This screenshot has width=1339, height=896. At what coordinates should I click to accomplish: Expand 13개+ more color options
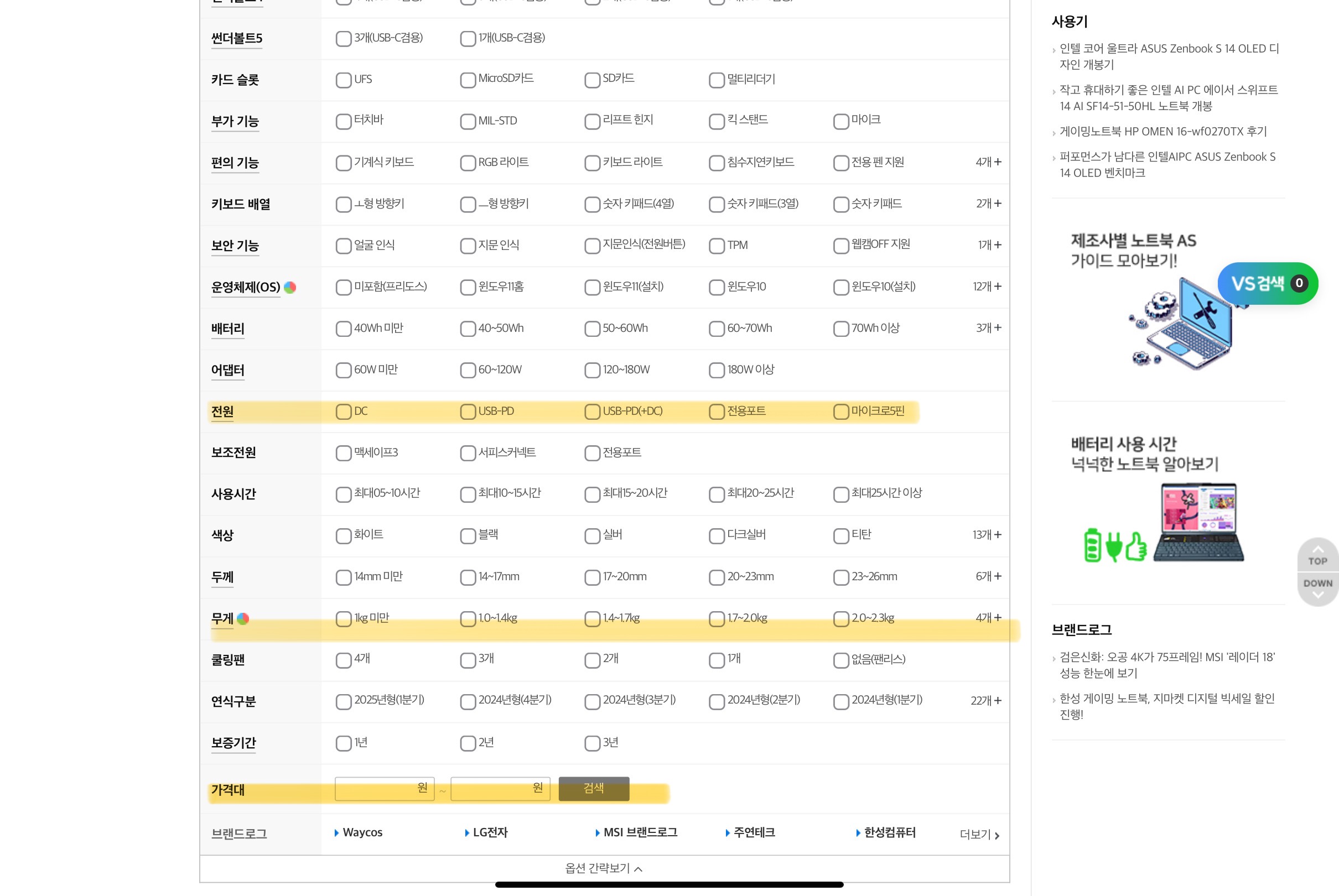[x=987, y=535]
